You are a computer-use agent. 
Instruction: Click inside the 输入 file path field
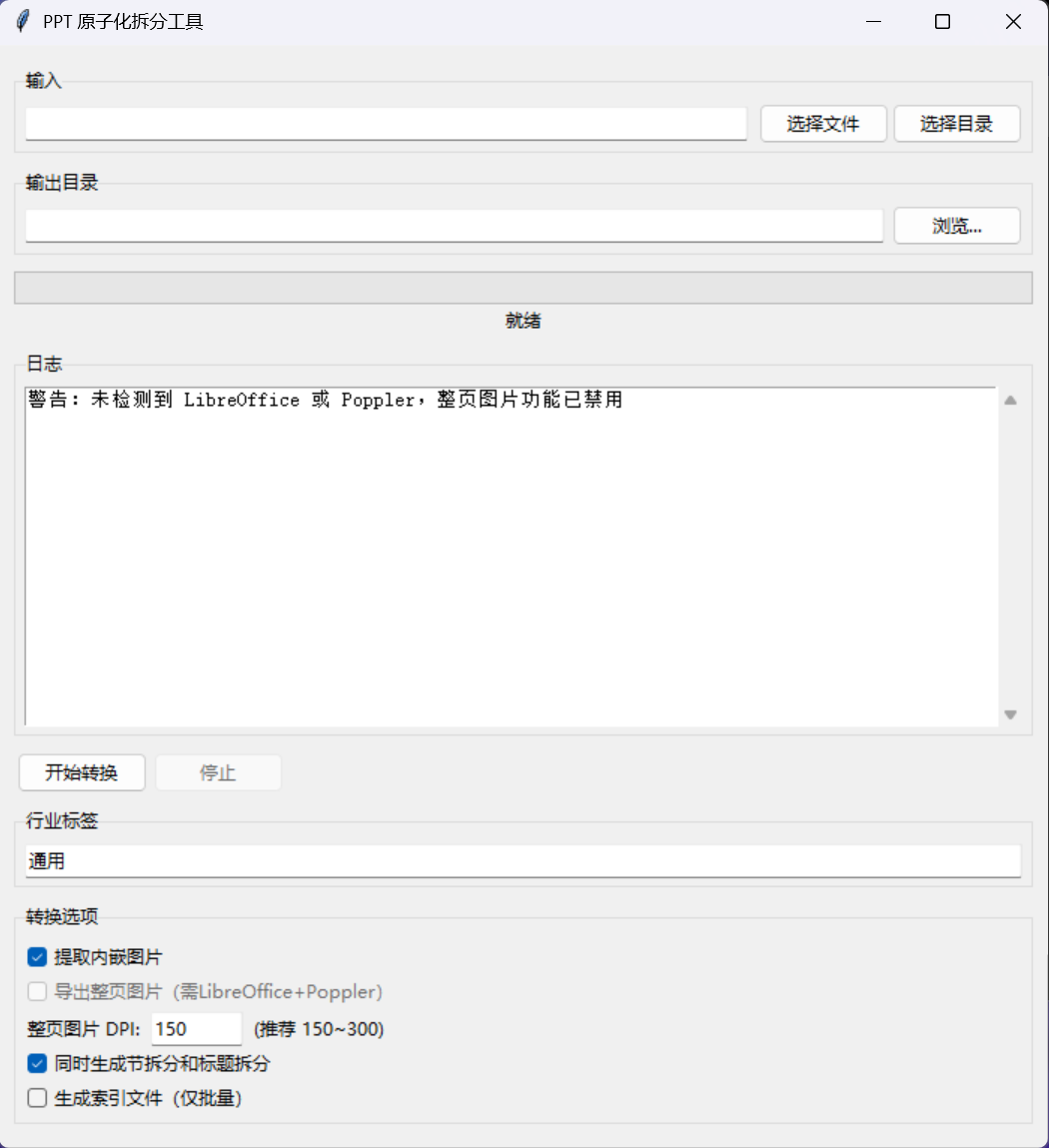point(386,123)
